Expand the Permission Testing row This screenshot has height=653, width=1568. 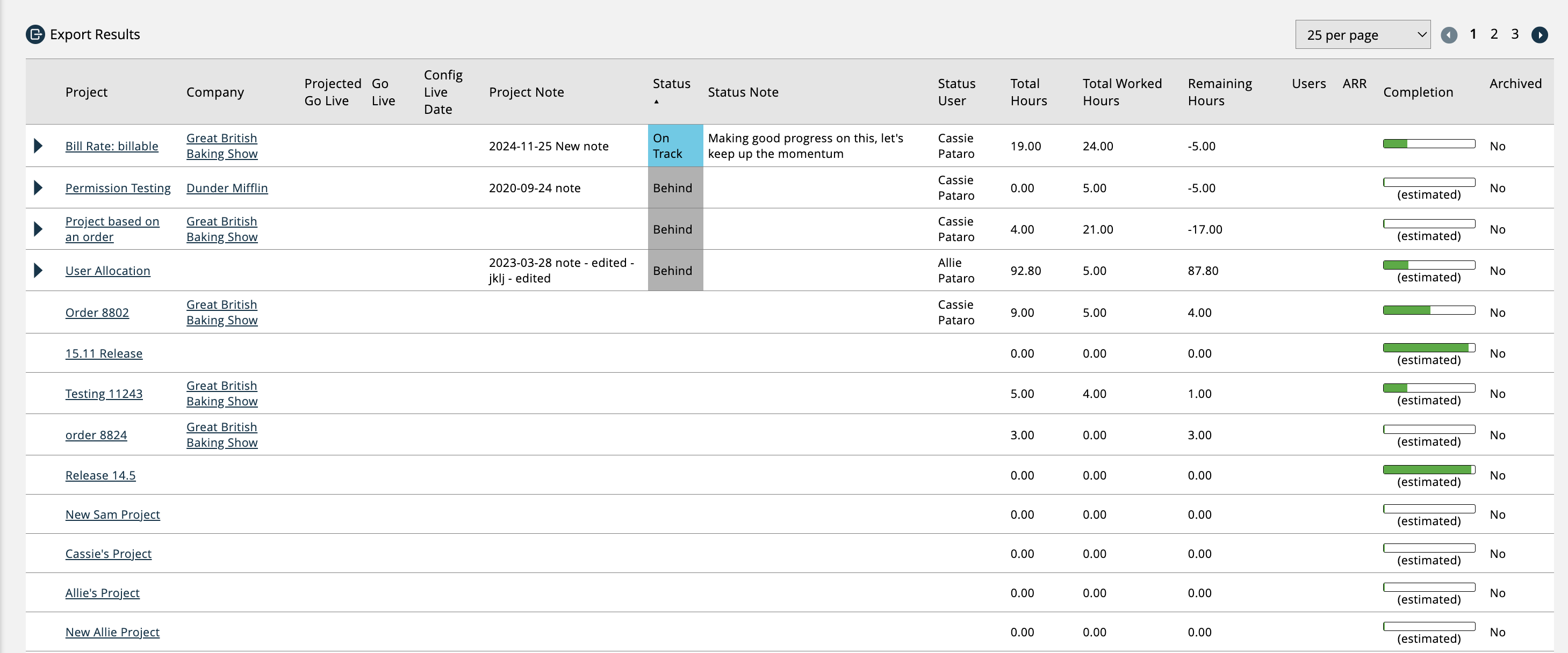click(x=38, y=188)
